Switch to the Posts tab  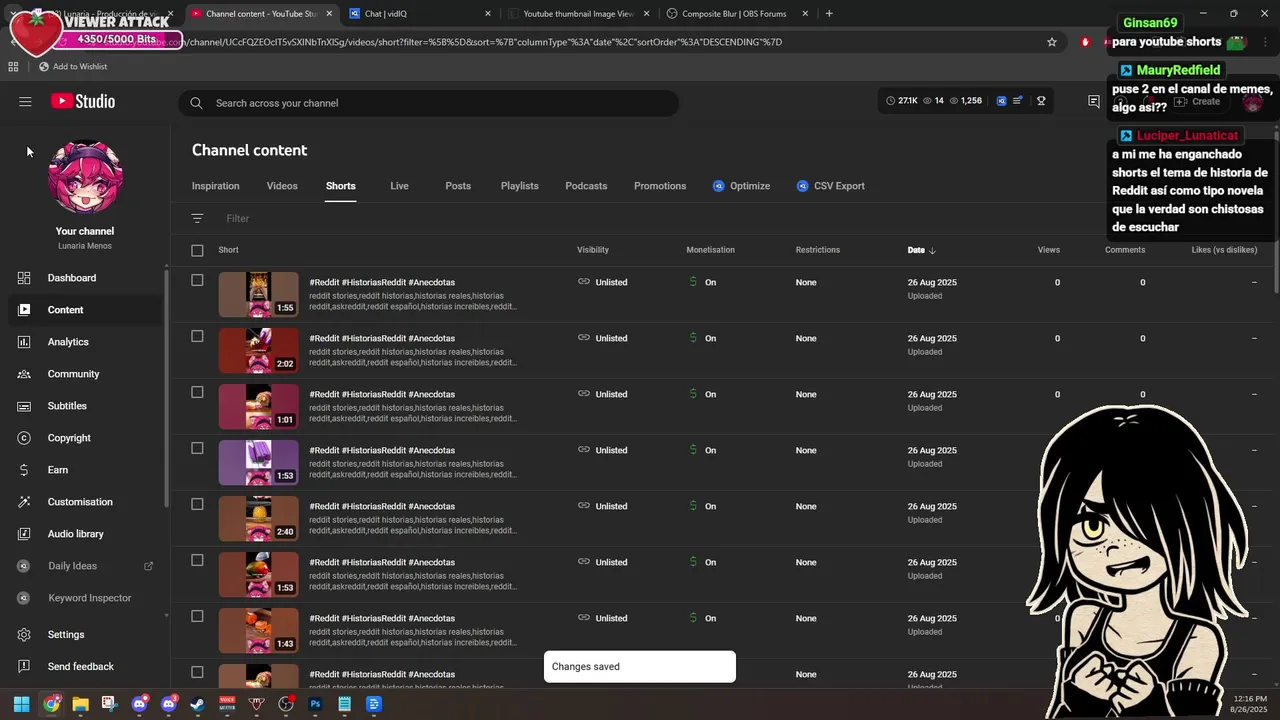[x=458, y=186]
